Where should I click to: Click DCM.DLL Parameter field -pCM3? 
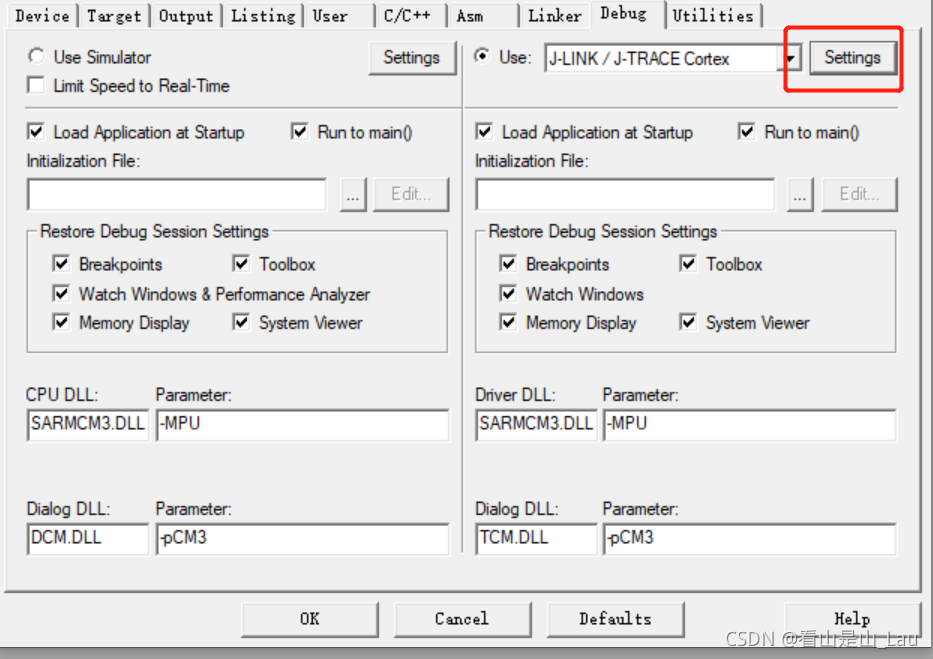pos(302,538)
